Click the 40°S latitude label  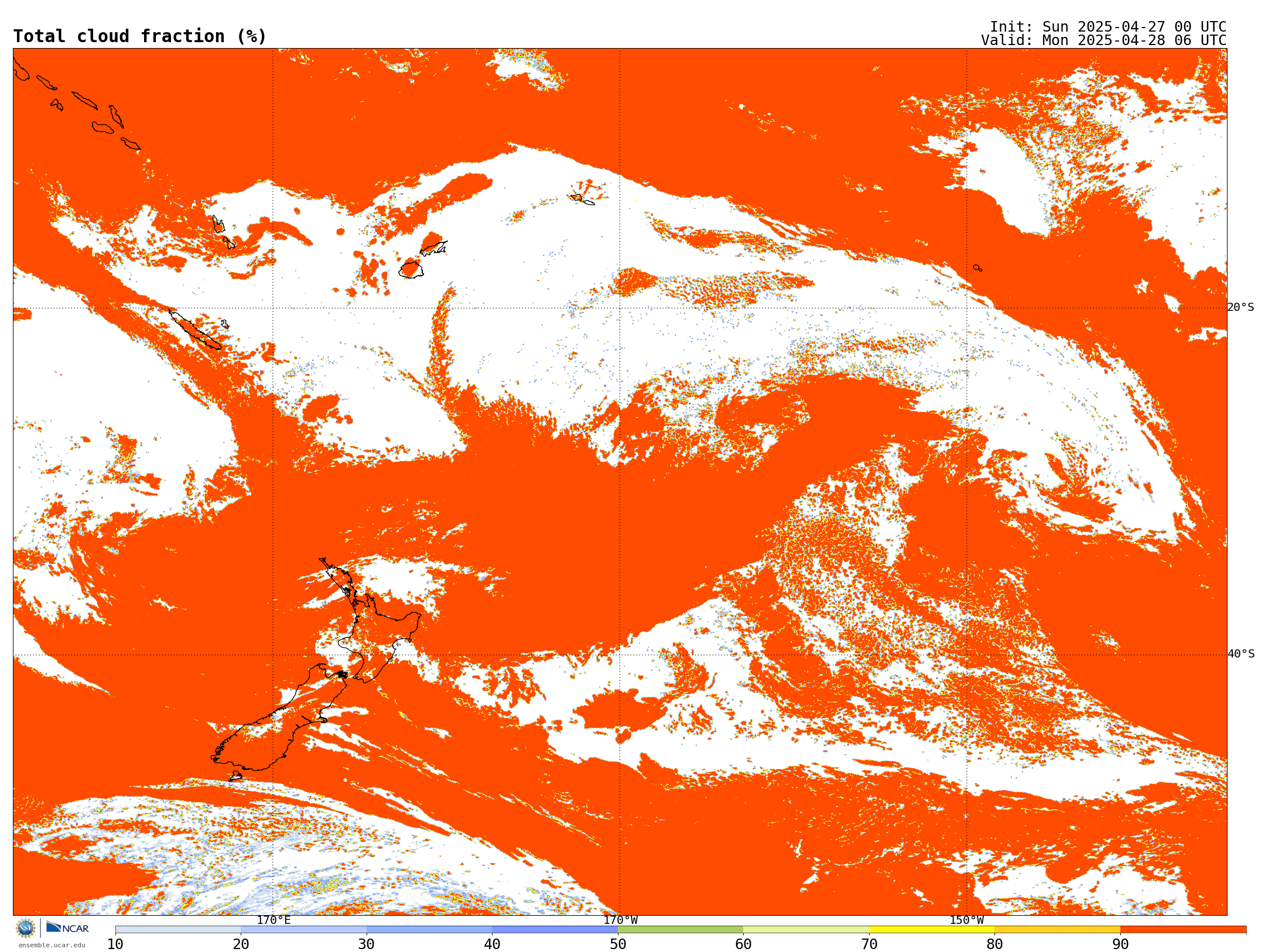pos(1241,654)
